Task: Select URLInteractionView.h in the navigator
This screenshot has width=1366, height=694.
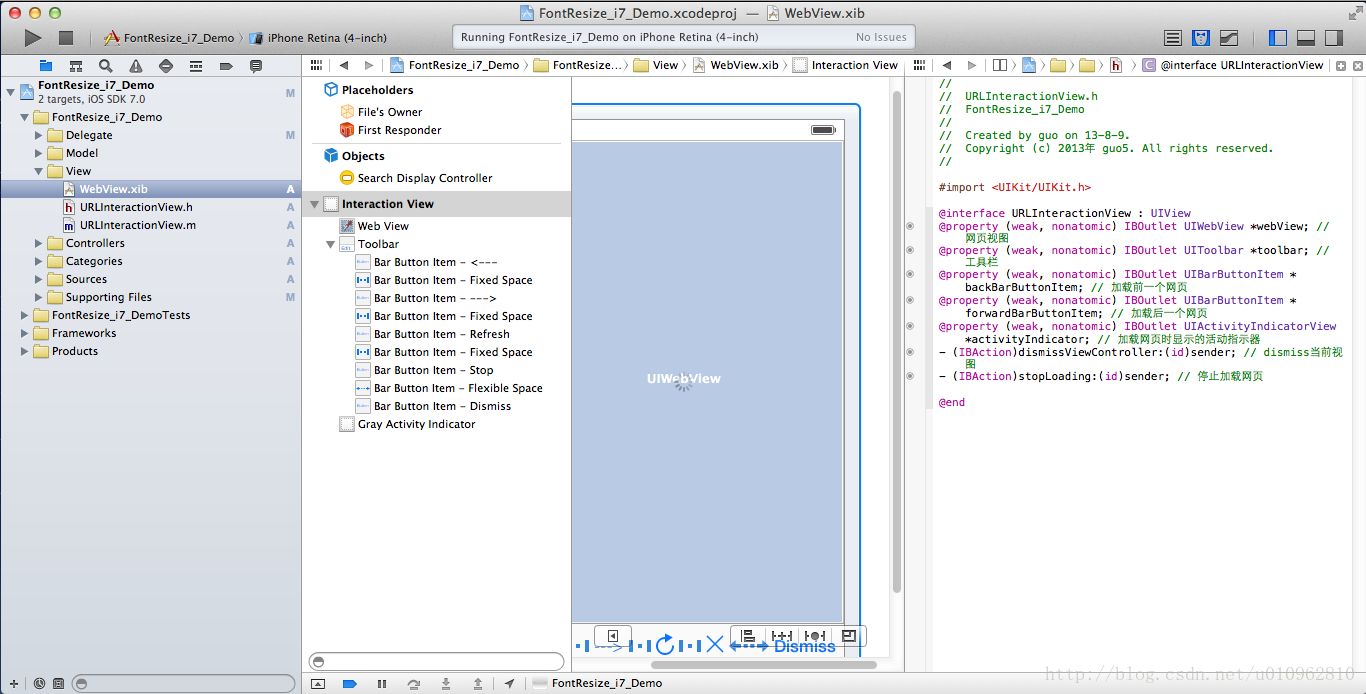Action: point(136,207)
